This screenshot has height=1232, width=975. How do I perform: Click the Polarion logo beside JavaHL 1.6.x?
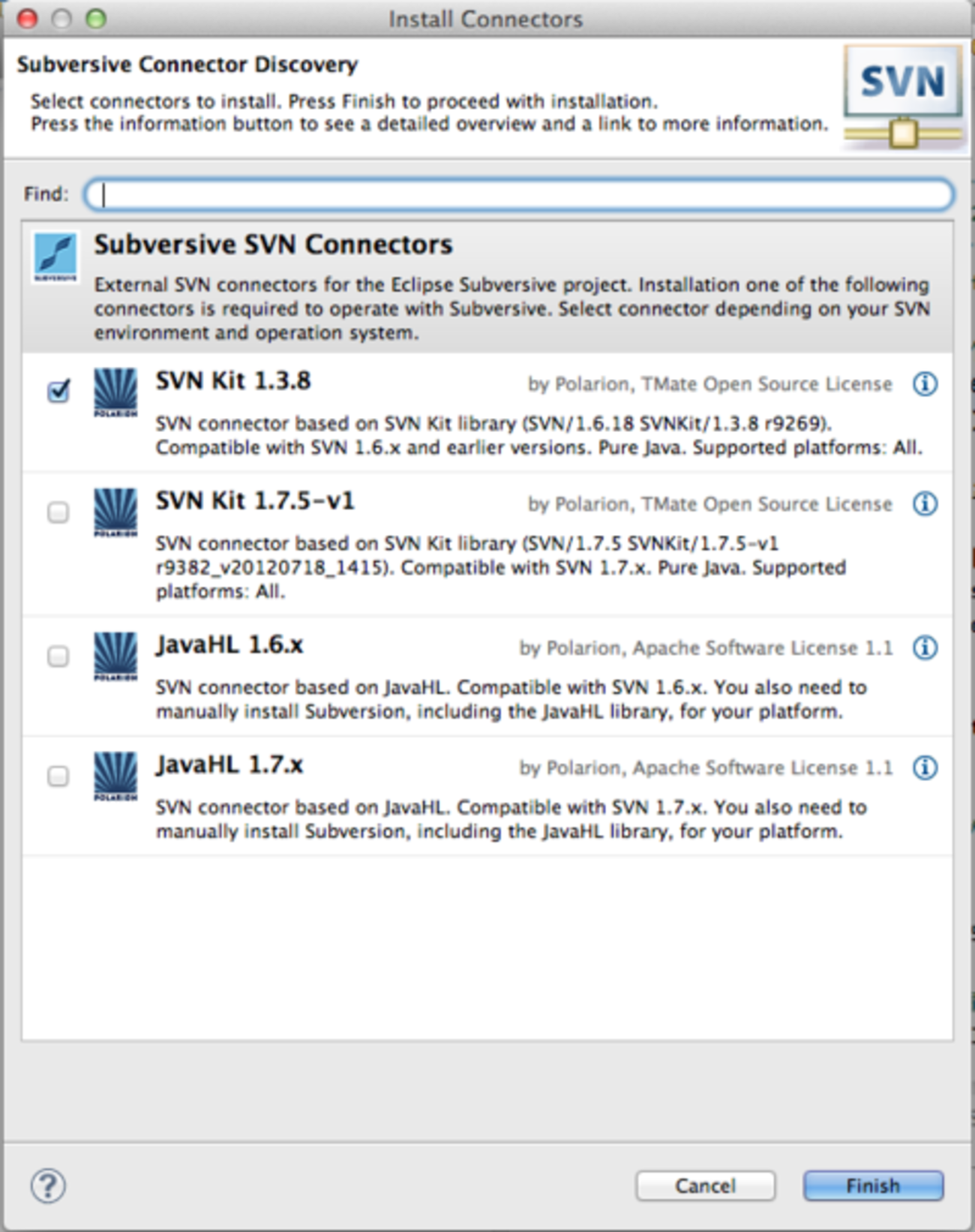(x=115, y=657)
